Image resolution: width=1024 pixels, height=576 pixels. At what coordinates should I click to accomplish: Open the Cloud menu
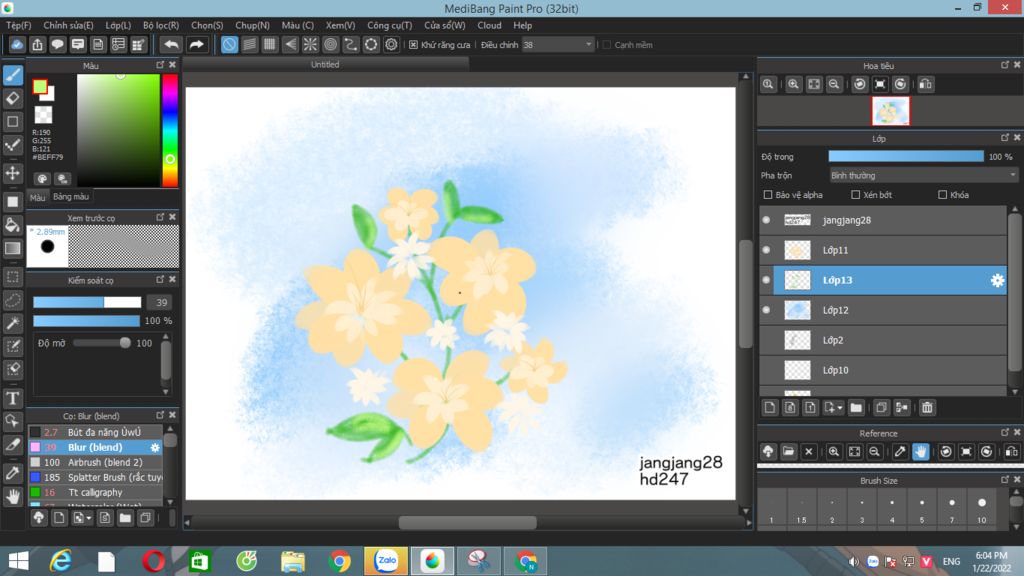(489, 25)
